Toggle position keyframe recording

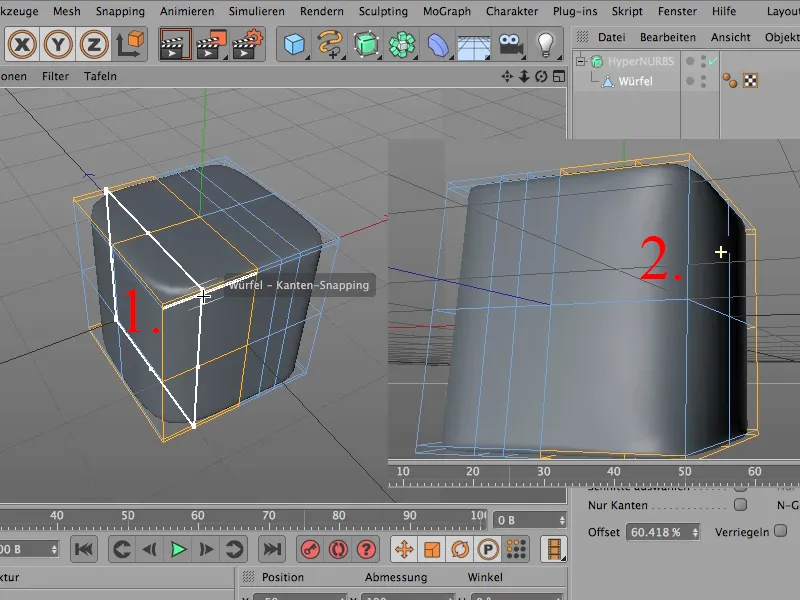pos(404,549)
